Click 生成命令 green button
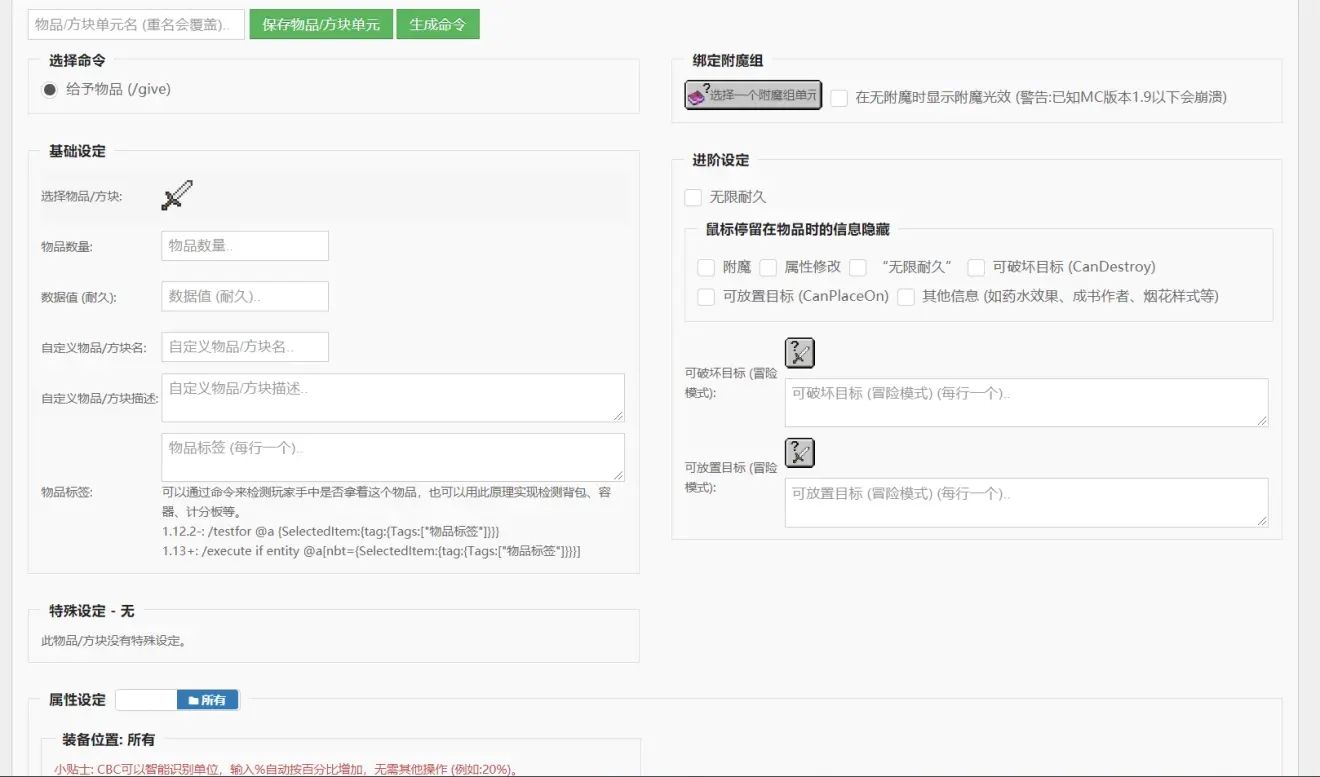 point(438,24)
